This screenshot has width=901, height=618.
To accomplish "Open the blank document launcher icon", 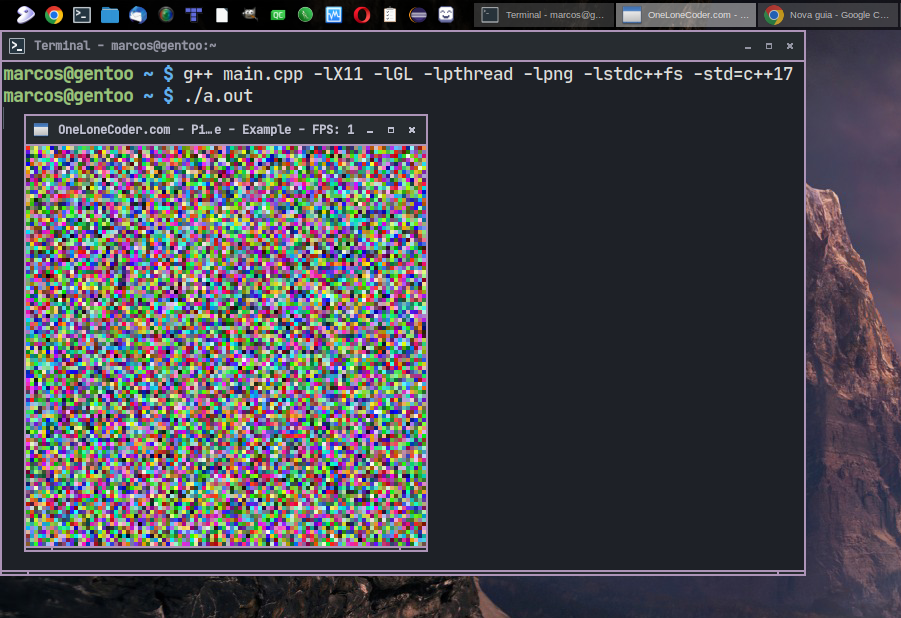I will coord(222,15).
